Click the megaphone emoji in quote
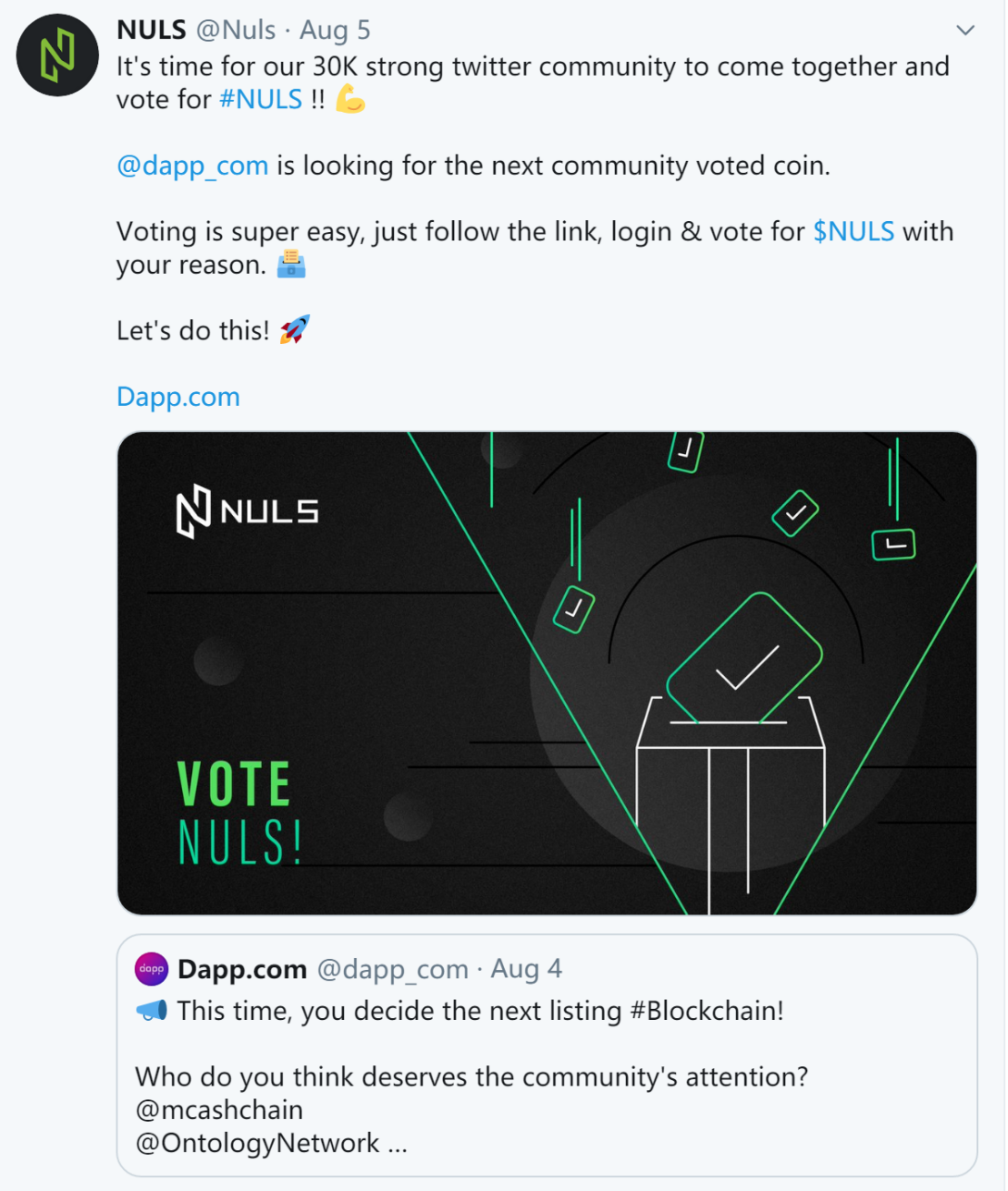The height and width of the screenshot is (1191, 1008). [152, 1010]
